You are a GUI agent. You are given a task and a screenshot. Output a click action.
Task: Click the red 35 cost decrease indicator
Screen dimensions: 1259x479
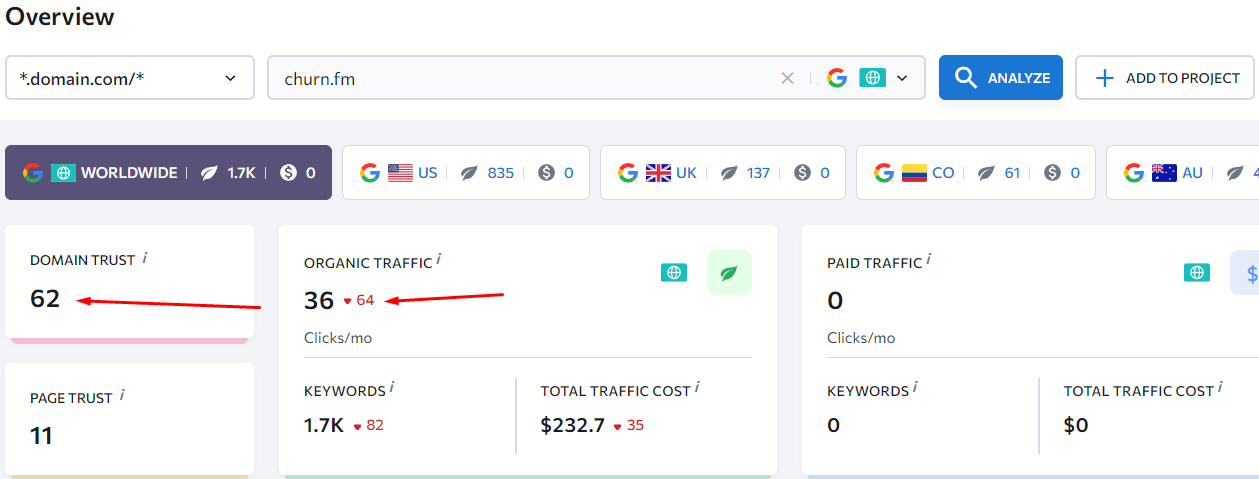coord(629,425)
